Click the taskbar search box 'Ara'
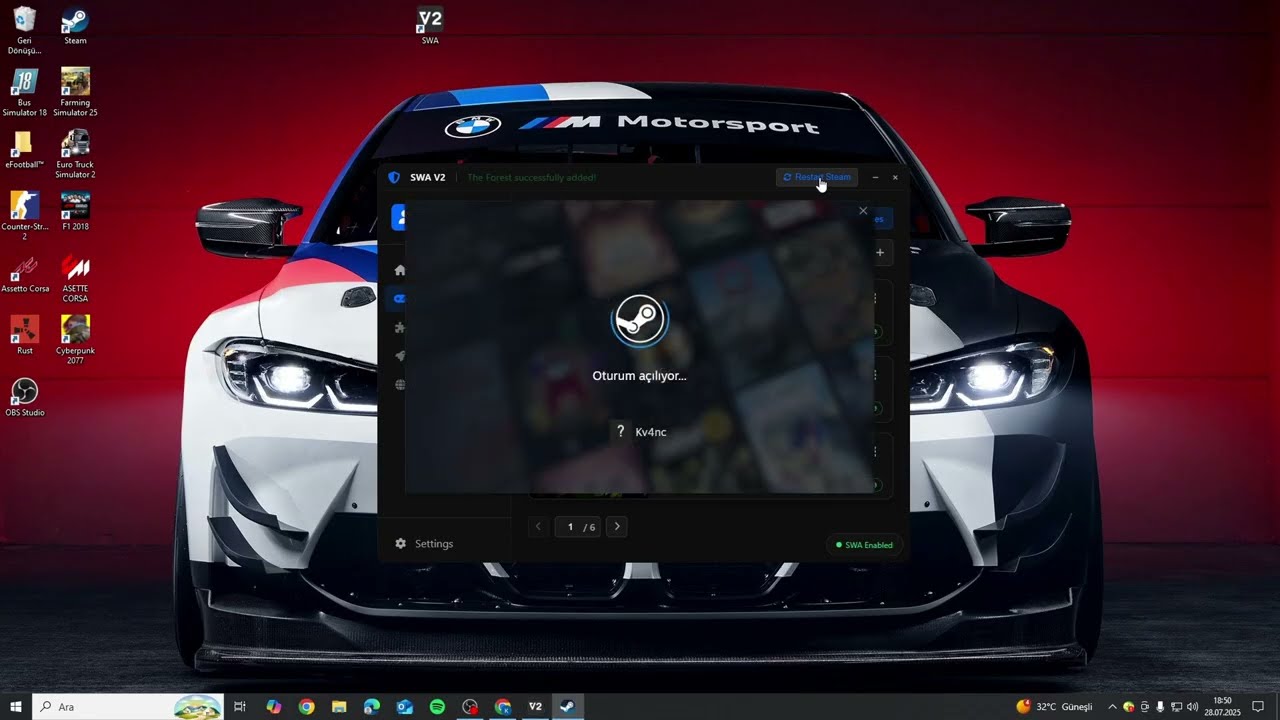The height and width of the screenshot is (720, 1280). tap(129, 707)
